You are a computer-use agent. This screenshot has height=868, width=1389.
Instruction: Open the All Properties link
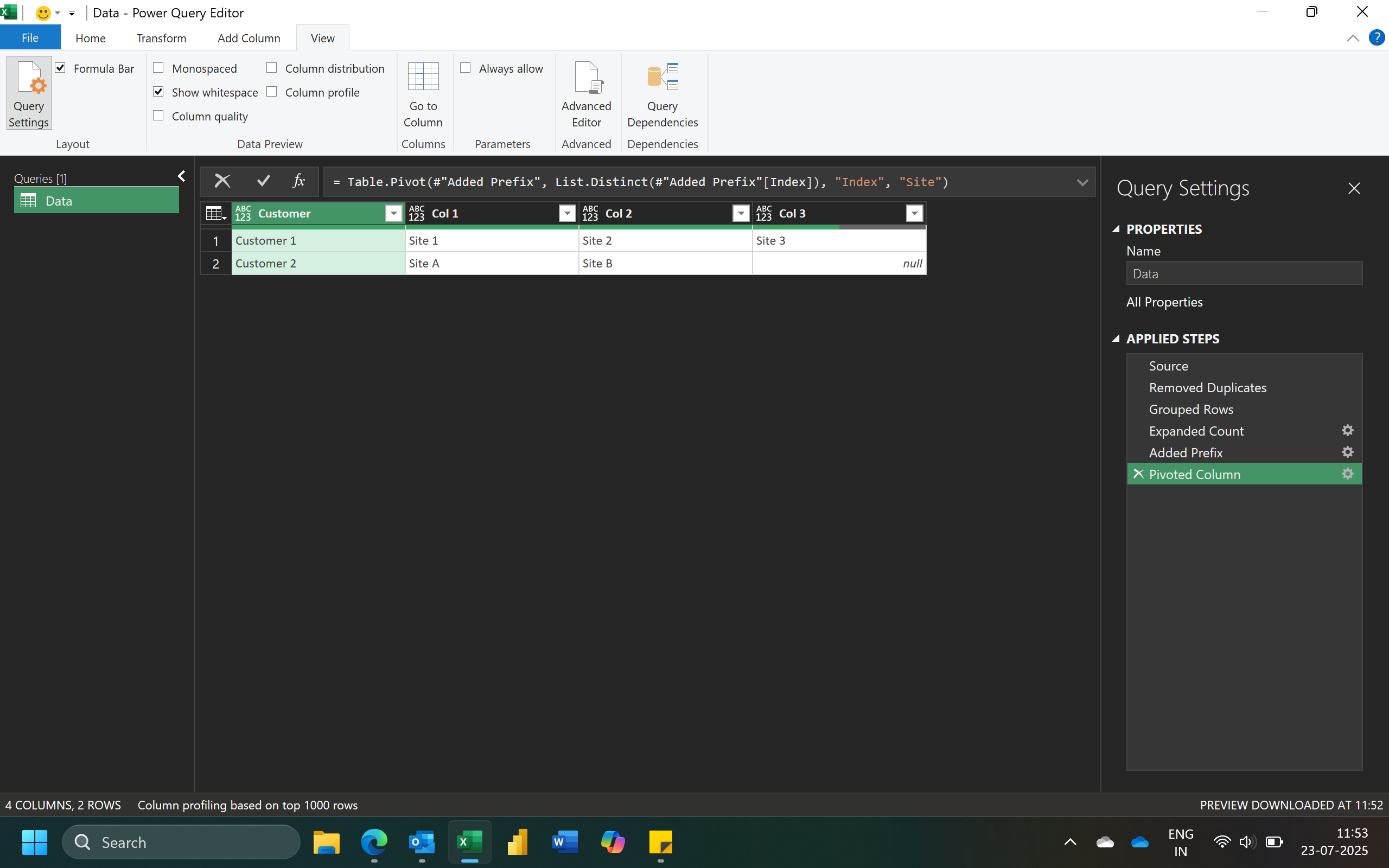(1164, 302)
